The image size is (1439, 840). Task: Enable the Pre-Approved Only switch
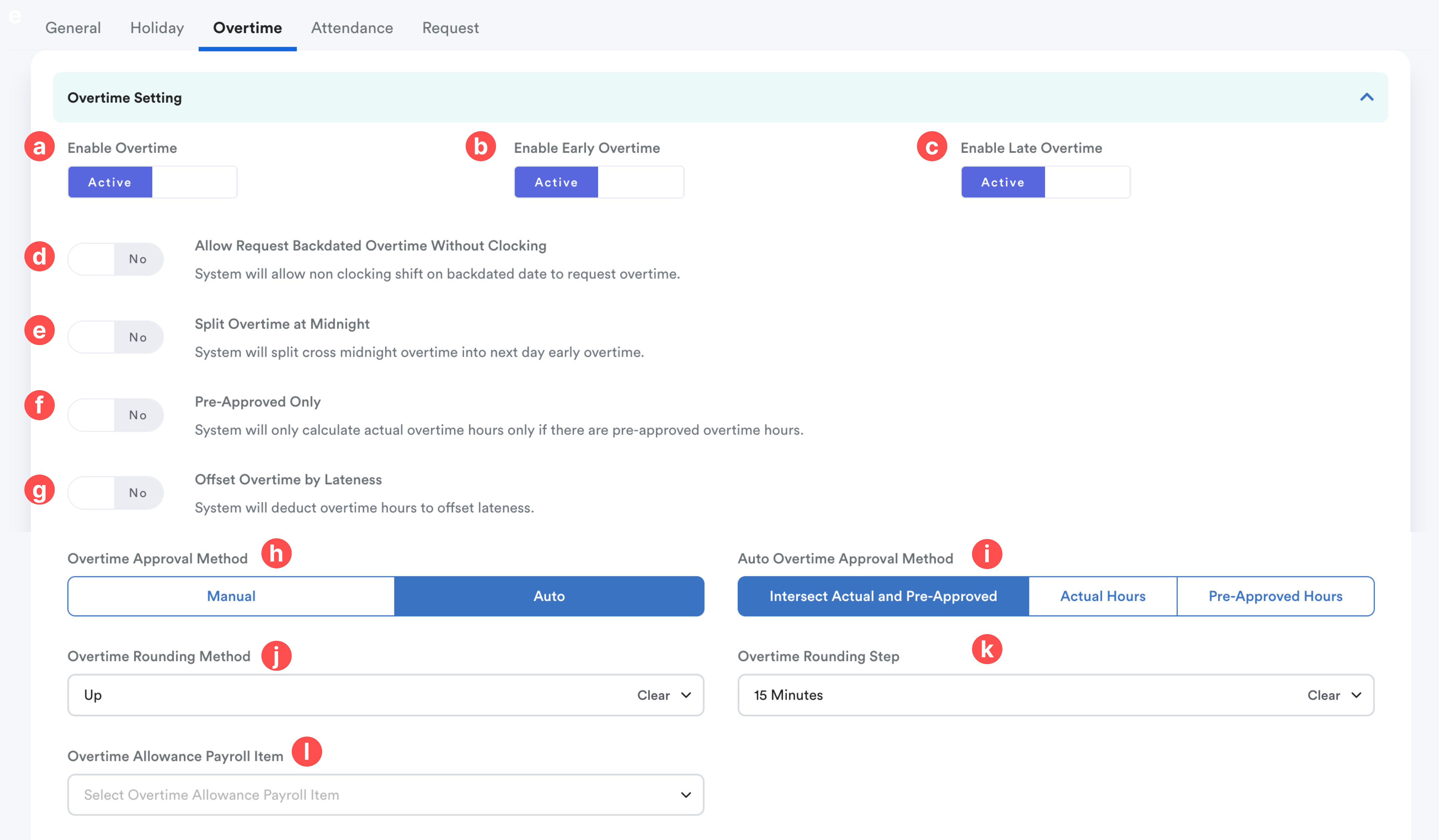116,415
